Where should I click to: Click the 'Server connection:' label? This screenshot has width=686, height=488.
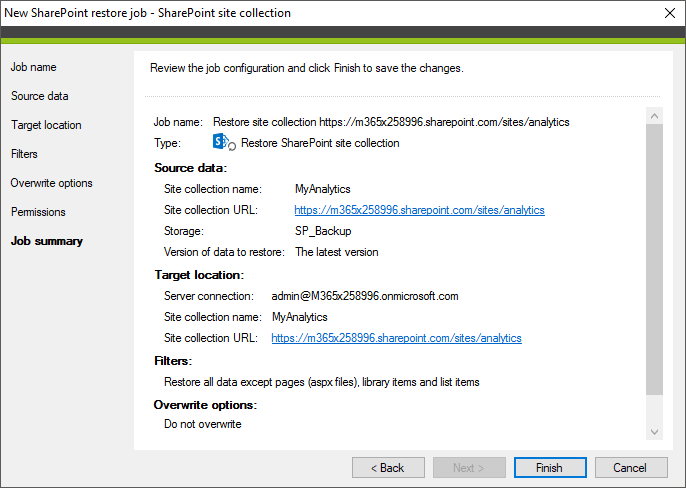pos(209,296)
